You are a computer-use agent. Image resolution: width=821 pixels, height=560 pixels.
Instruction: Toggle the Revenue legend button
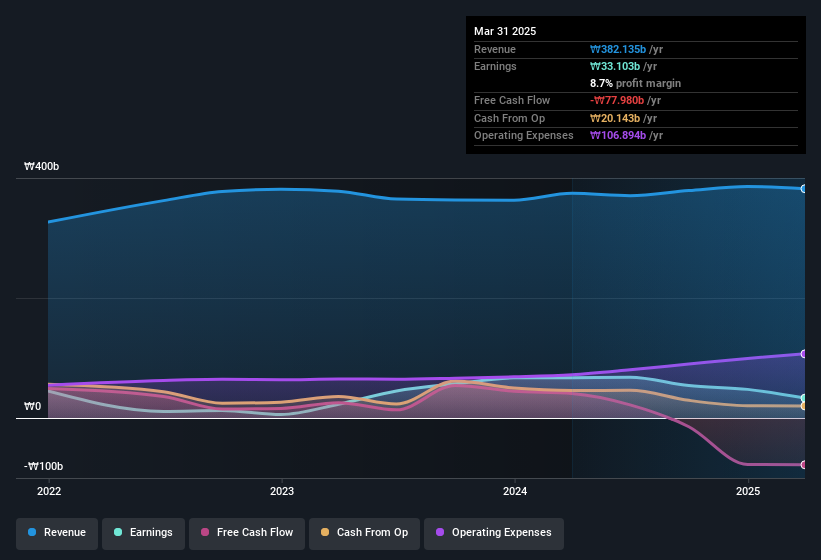(x=57, y=533)
